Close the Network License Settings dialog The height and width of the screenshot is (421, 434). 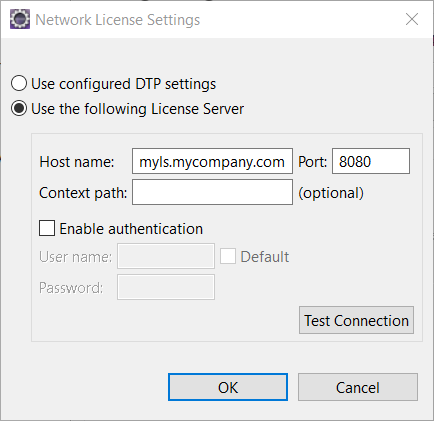point(412,19)
